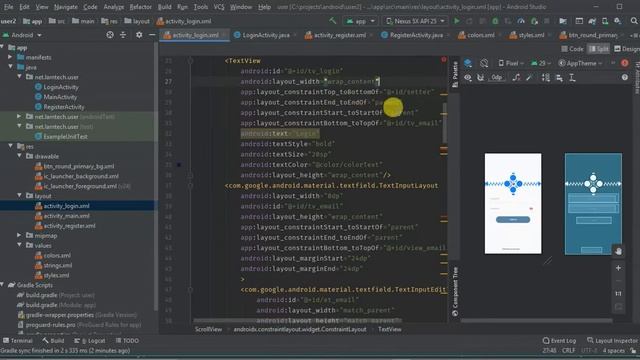Run the app with green play button
This screenshot has width=640, height=360.
click(457, 21)
